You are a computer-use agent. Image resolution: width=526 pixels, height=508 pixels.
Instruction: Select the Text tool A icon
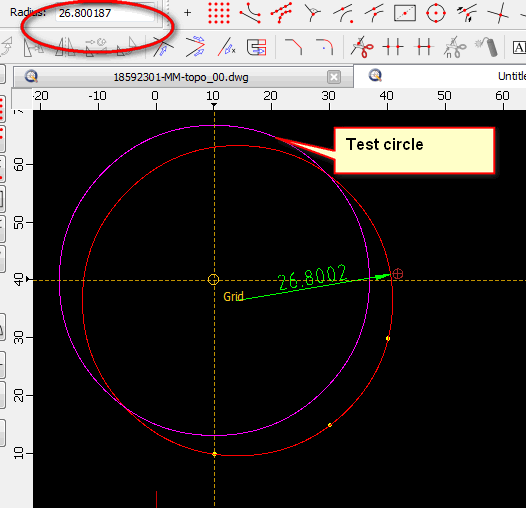[519, 48]
